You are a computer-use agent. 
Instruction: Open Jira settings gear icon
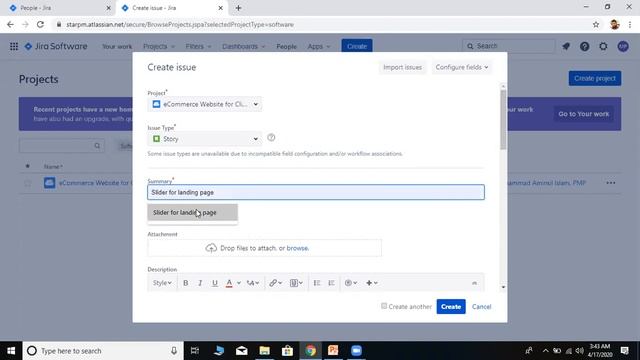click(x=603, y=47)
